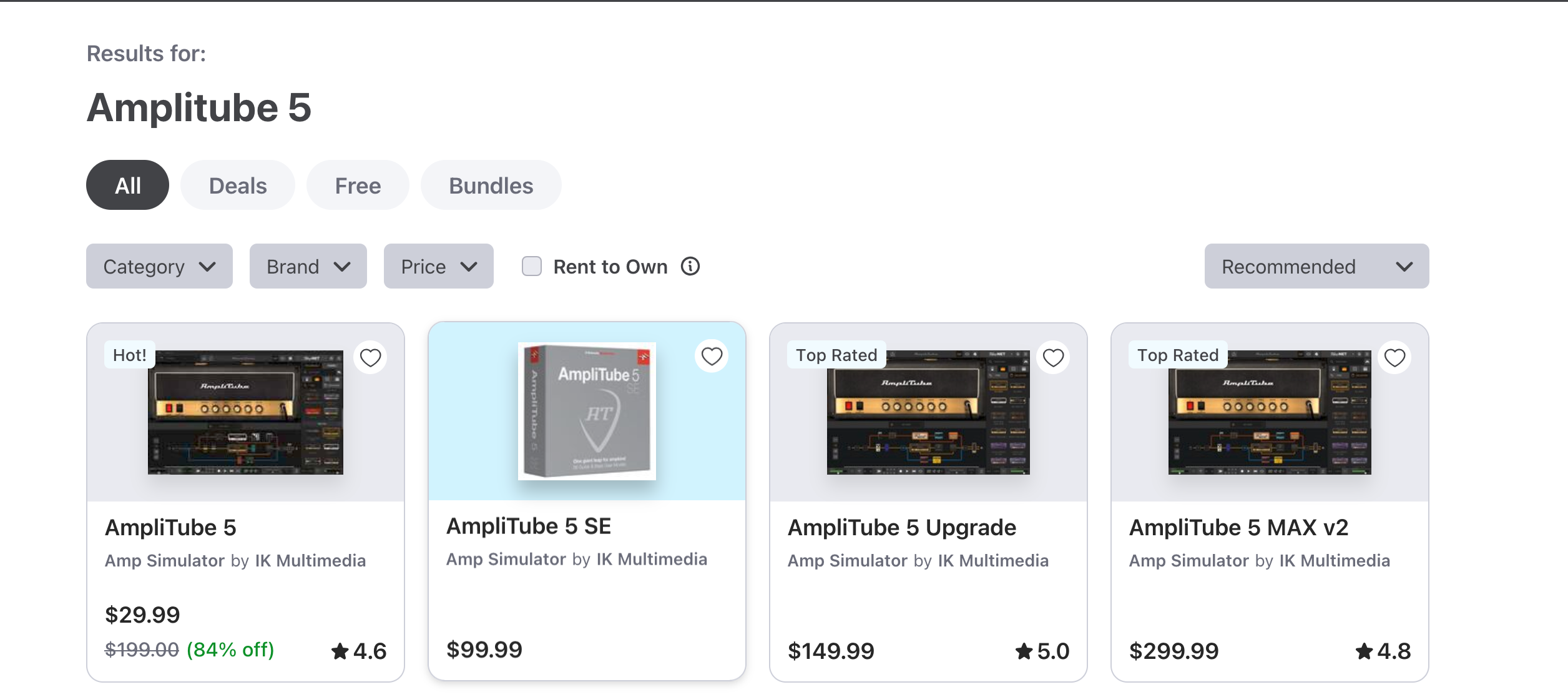Click star rating 5.0 on AmpliTube 5 Upgrade

pyautogui.click(x=1042, y=651)
